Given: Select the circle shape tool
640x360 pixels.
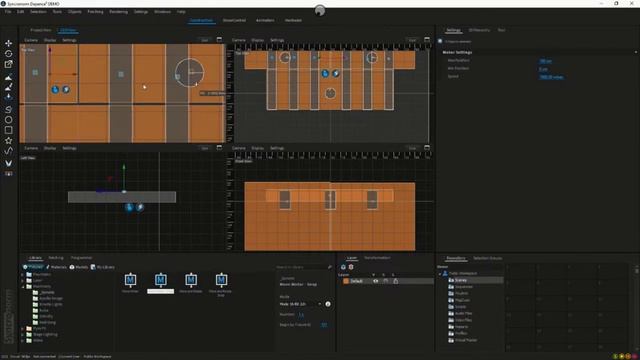Looking at the screenshot, I should point(8,120).
